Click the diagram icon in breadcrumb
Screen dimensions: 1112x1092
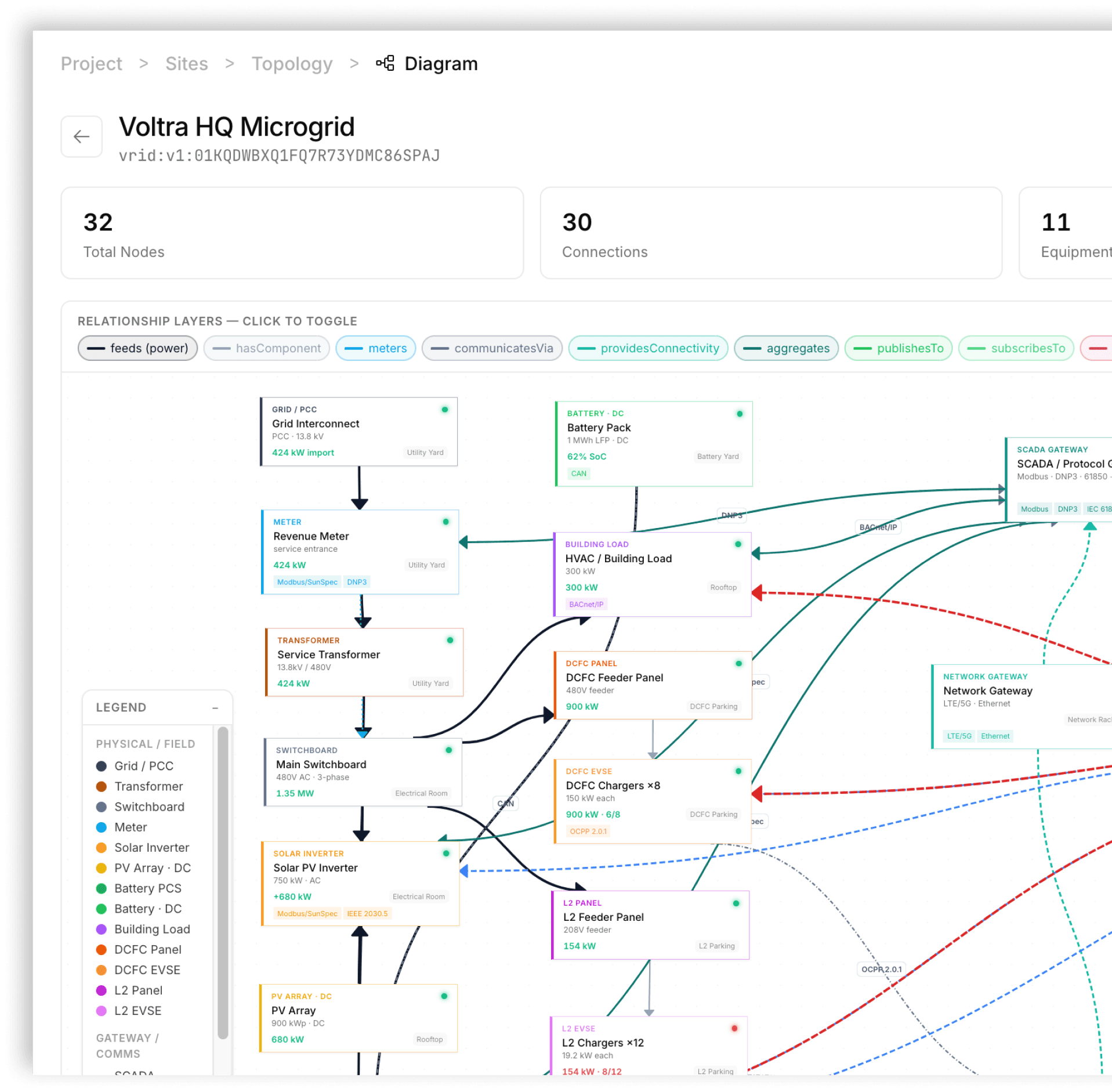pyautogui.click(x=385, y=63)
